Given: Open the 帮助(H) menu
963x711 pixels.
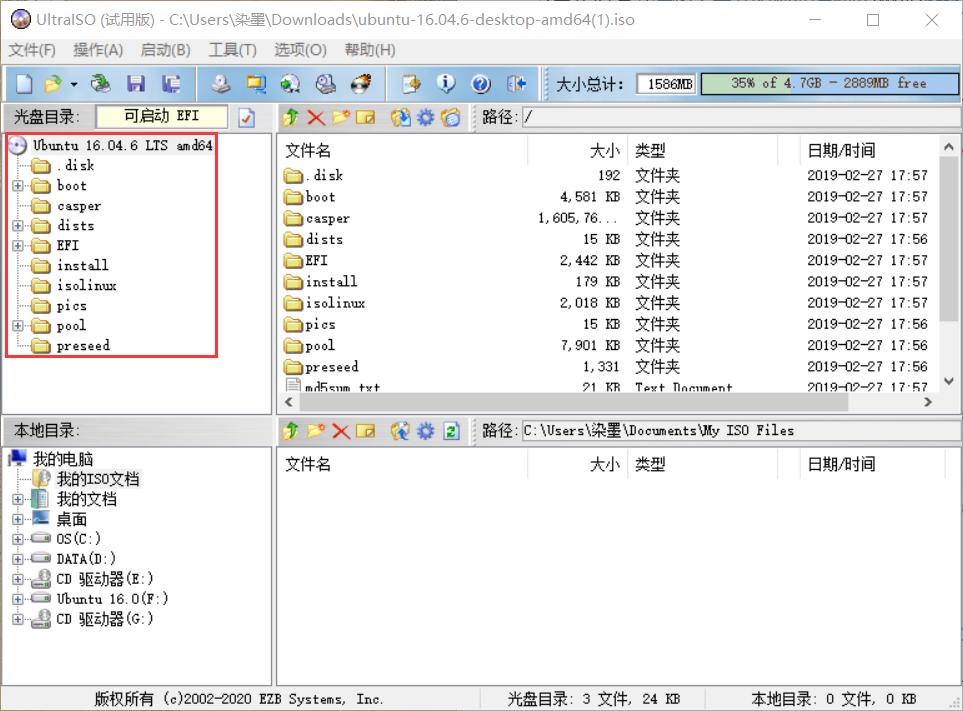Looking at the screenshot, I should 370,50.
